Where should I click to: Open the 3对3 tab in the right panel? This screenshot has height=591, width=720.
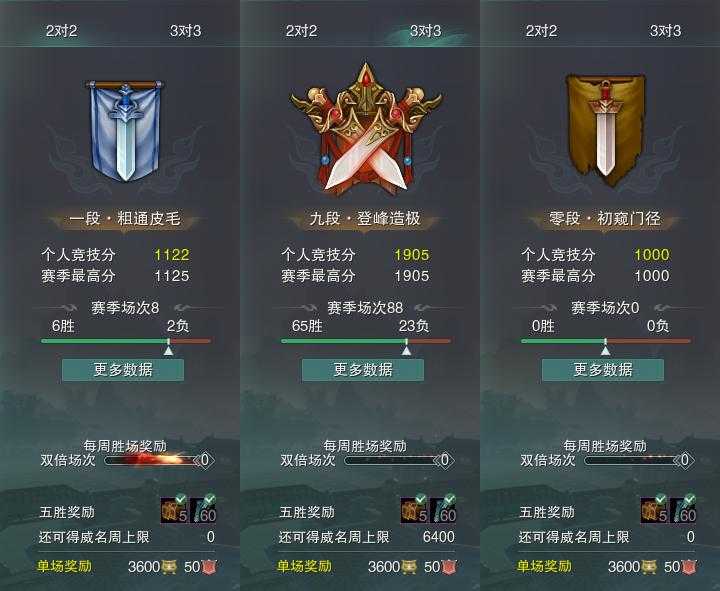[x=665, y=31]
